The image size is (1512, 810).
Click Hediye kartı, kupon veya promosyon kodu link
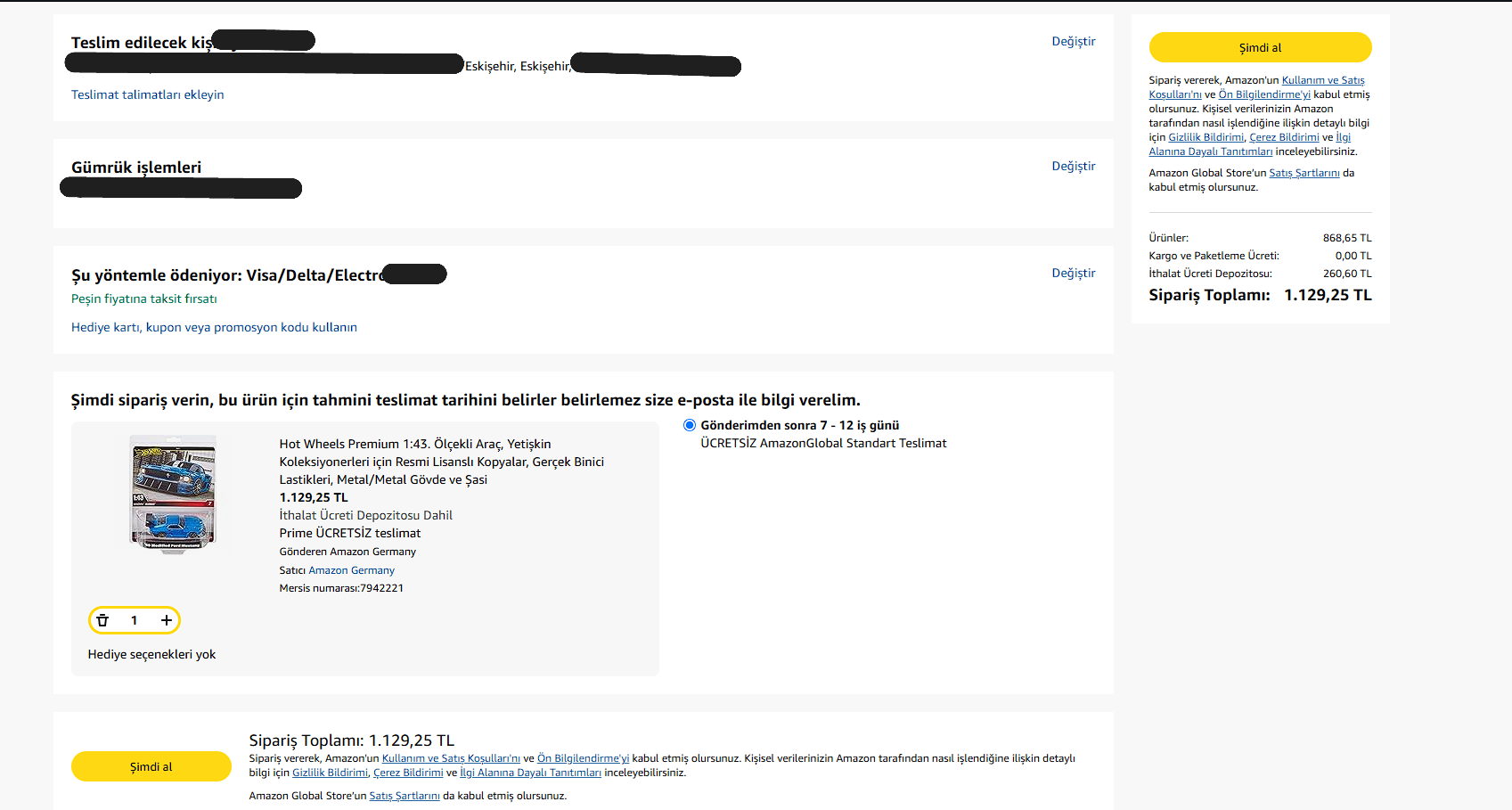(214, 327)
